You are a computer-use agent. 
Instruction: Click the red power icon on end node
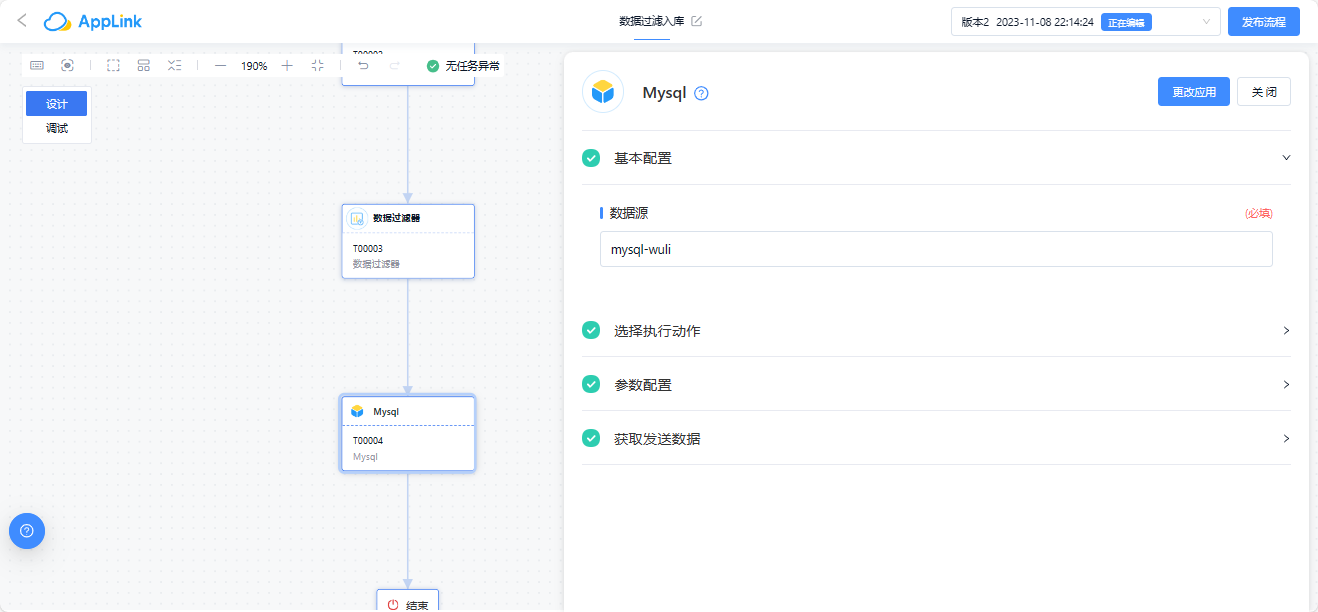point(393,605)
